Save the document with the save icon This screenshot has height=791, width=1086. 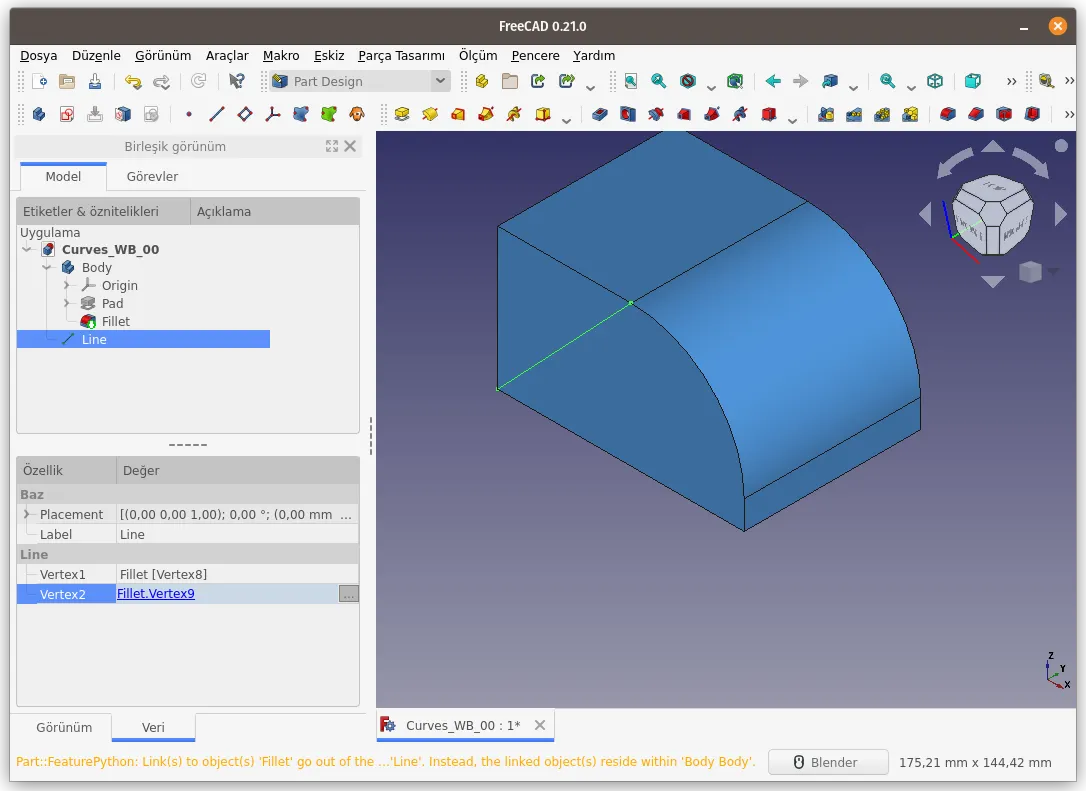95,82
